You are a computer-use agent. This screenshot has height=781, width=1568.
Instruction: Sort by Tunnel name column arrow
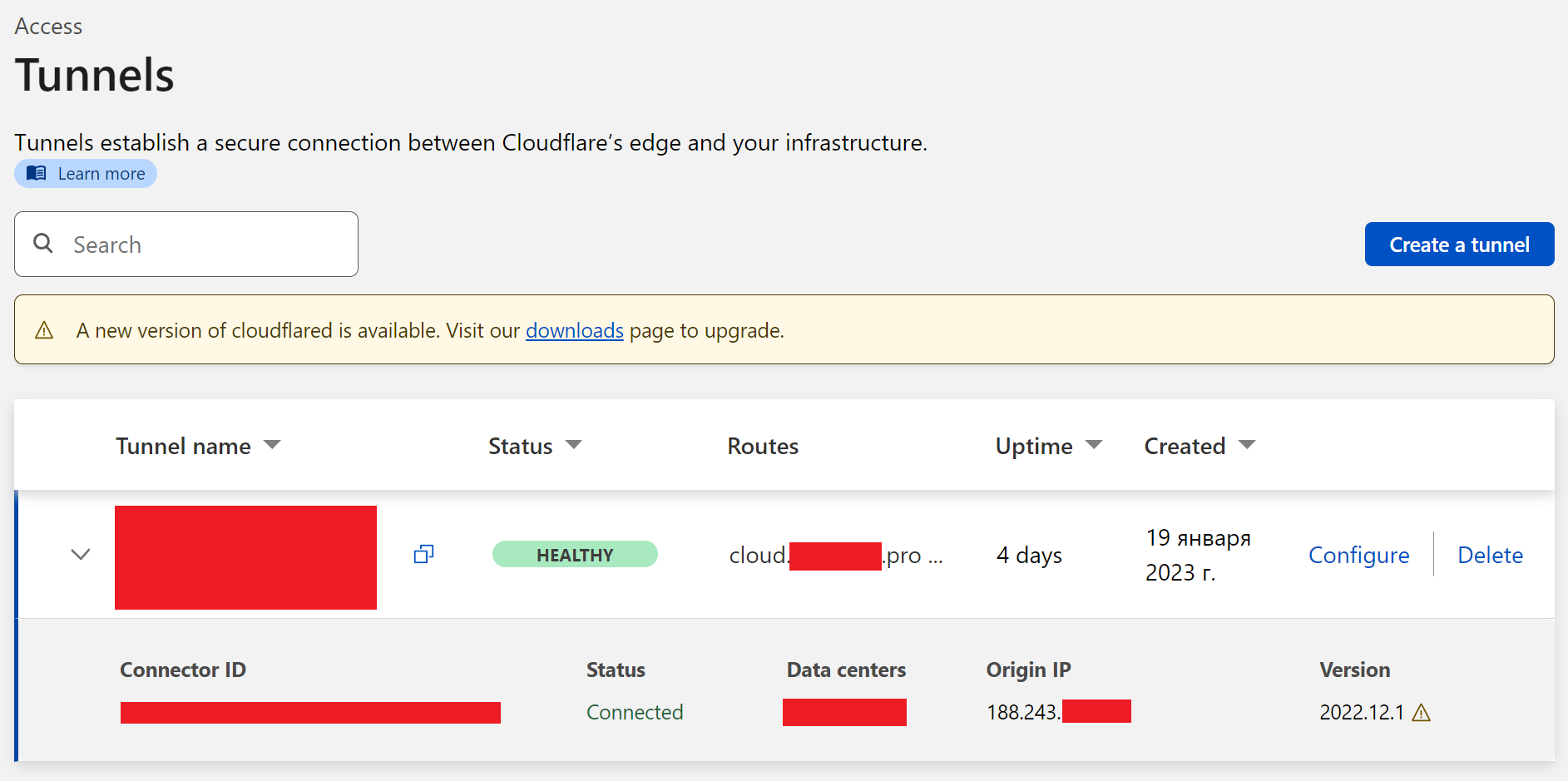click(272, 445)
